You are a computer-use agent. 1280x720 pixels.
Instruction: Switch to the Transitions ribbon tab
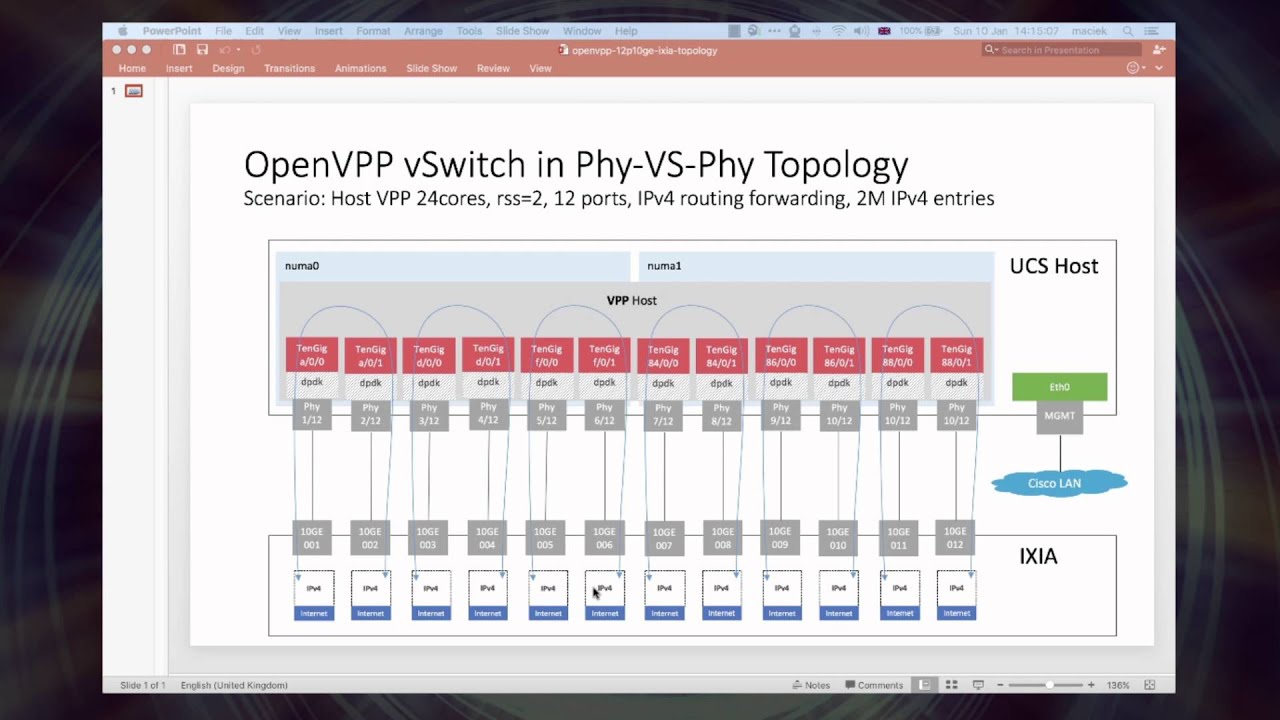[289, 68]
